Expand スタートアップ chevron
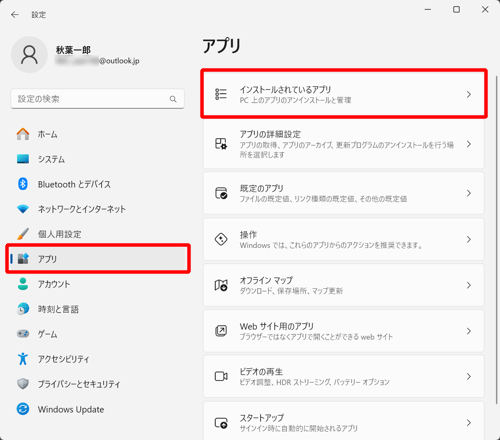 tap(469, 423)
